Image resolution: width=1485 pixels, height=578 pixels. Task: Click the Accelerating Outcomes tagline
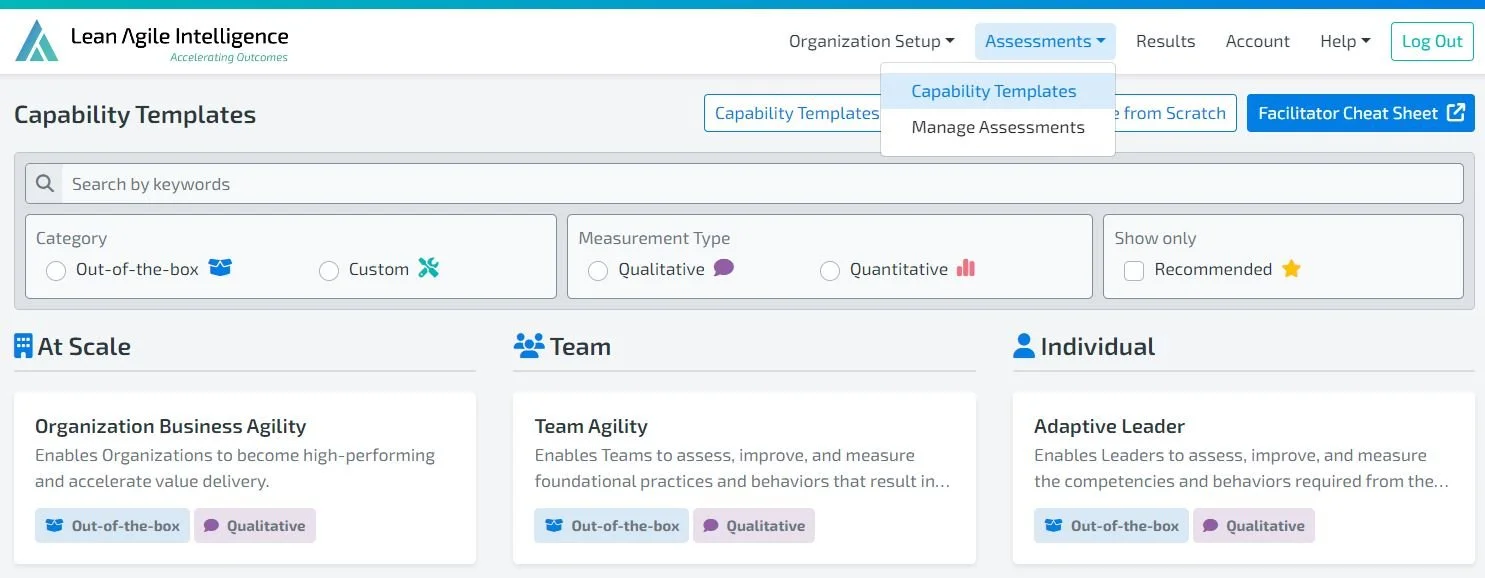click(x=229, y=57)
